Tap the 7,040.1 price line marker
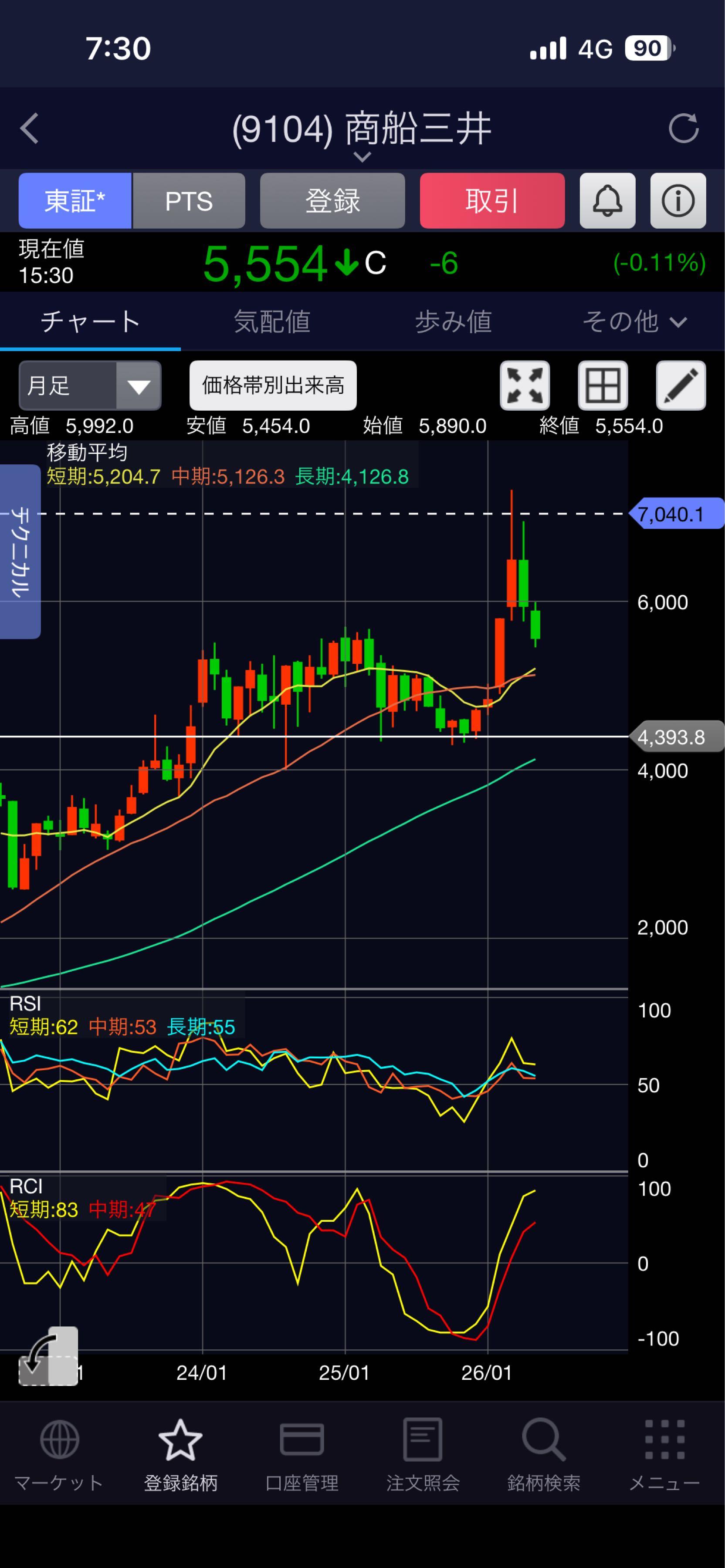 677,514
